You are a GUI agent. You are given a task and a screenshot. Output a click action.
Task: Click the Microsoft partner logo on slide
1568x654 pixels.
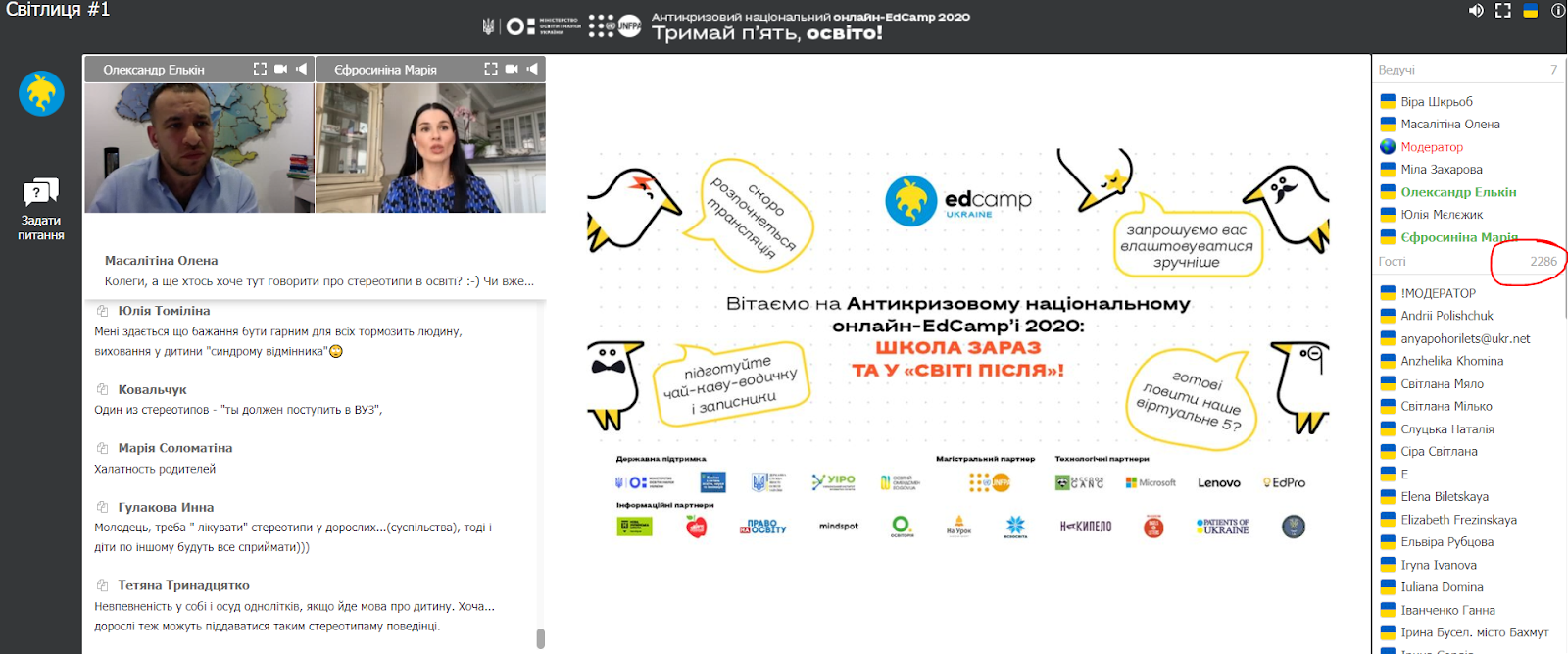click(1151, 482)
